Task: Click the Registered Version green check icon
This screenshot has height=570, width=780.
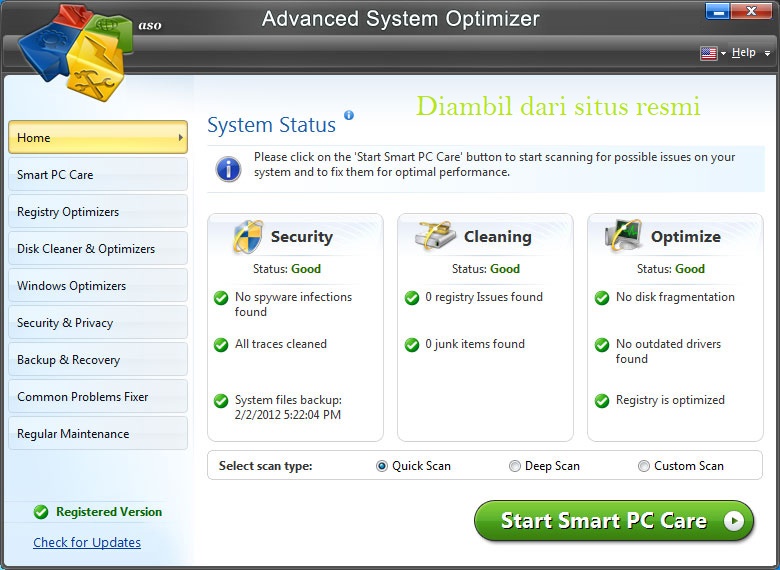Action: tap(41, 512)
